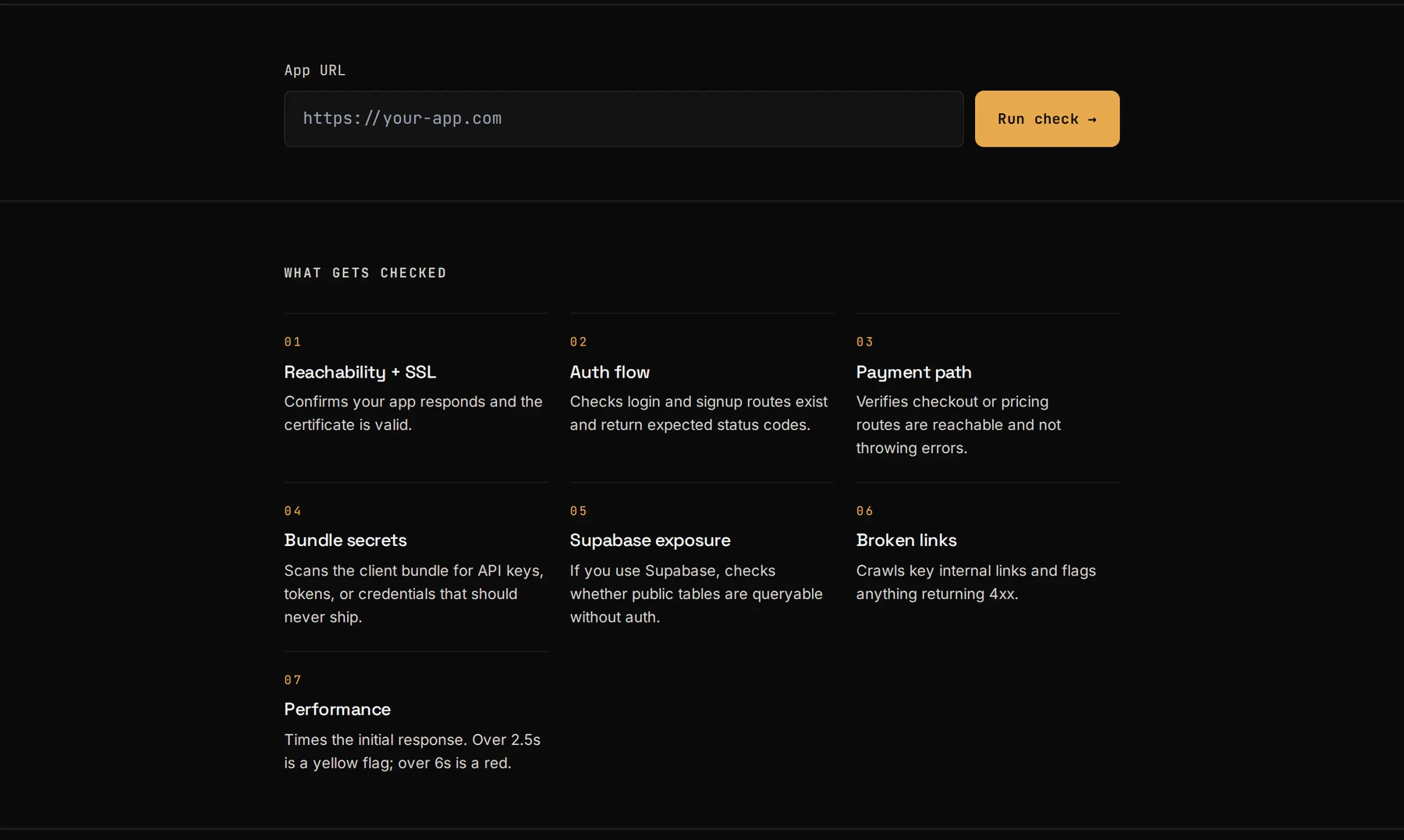Click the Supabase exposure heading
Viewport: 1404px width, 840px height.
[650, 541]
